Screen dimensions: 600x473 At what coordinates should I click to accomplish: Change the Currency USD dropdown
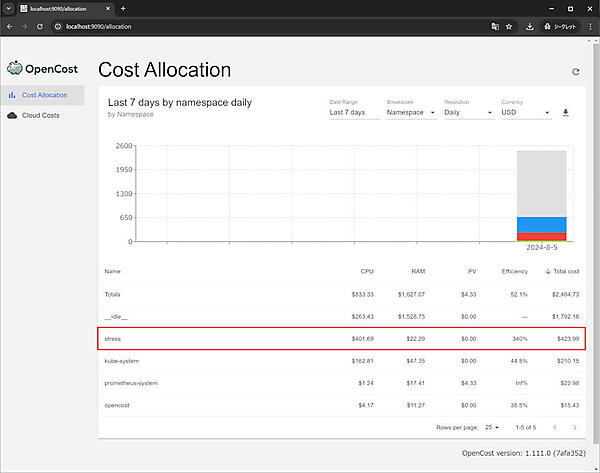tap(525, 113)
